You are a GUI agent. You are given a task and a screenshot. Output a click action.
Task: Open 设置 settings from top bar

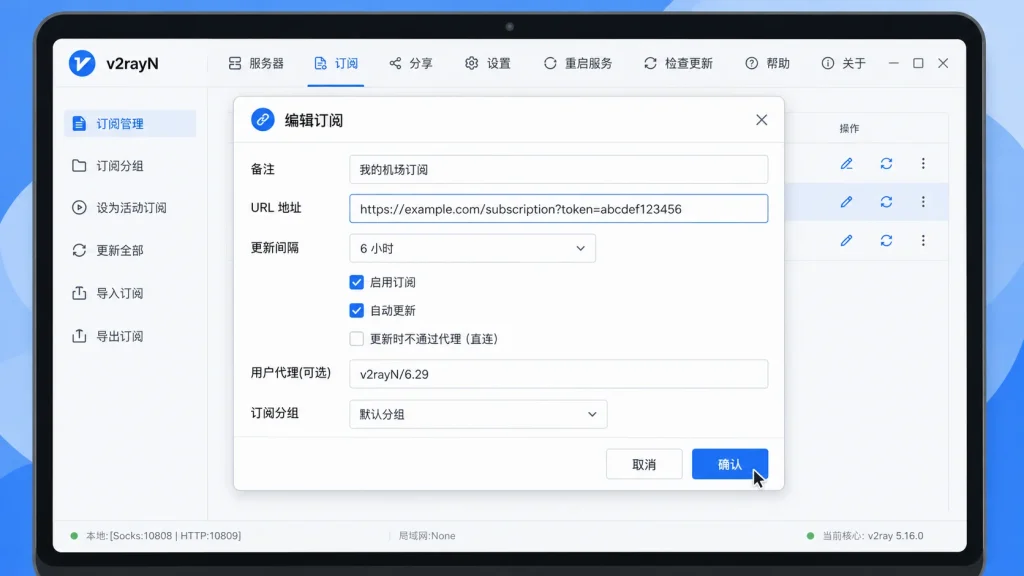coord(488,63)
